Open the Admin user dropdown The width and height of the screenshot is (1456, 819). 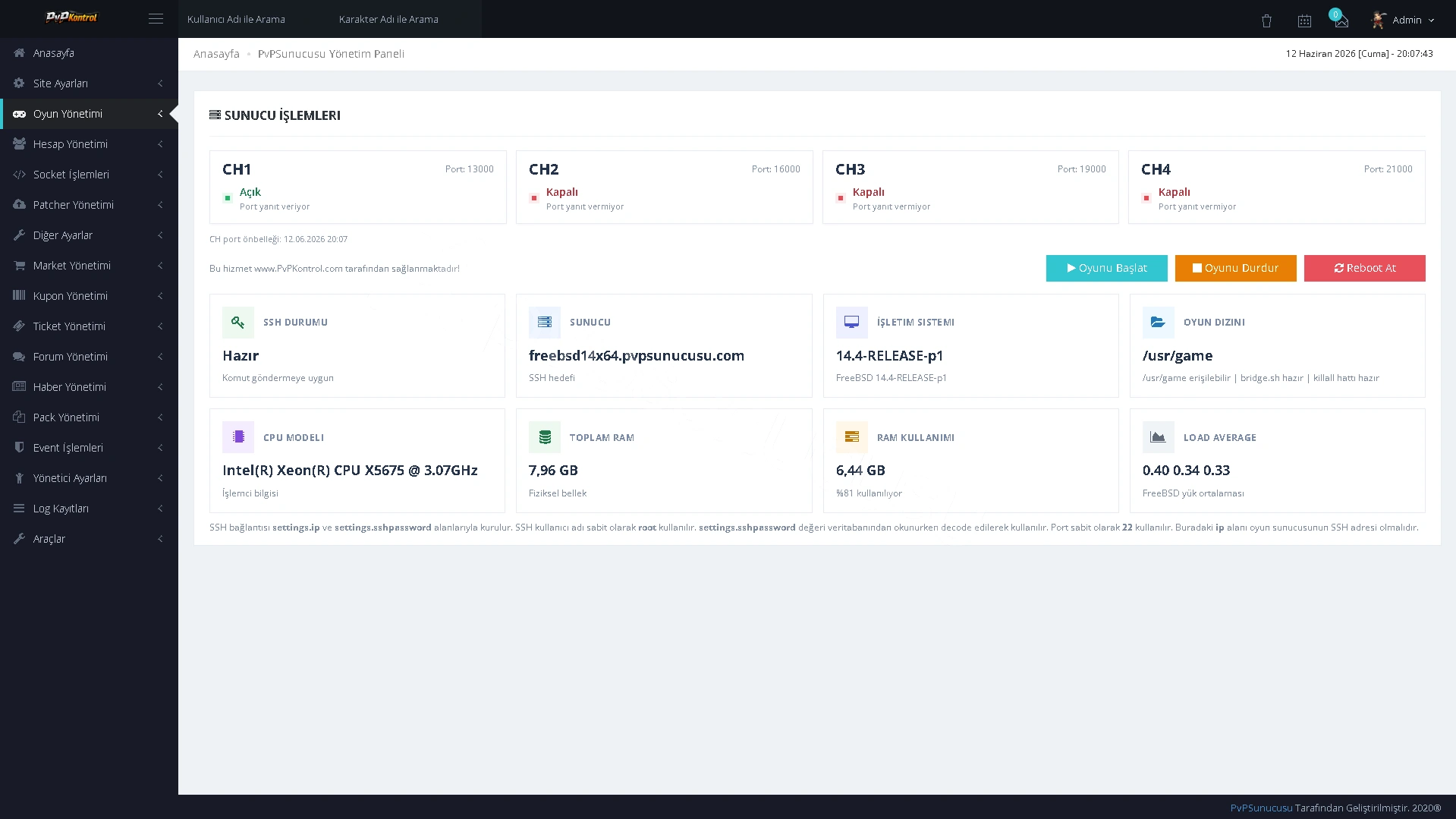tap(1403, 20)
